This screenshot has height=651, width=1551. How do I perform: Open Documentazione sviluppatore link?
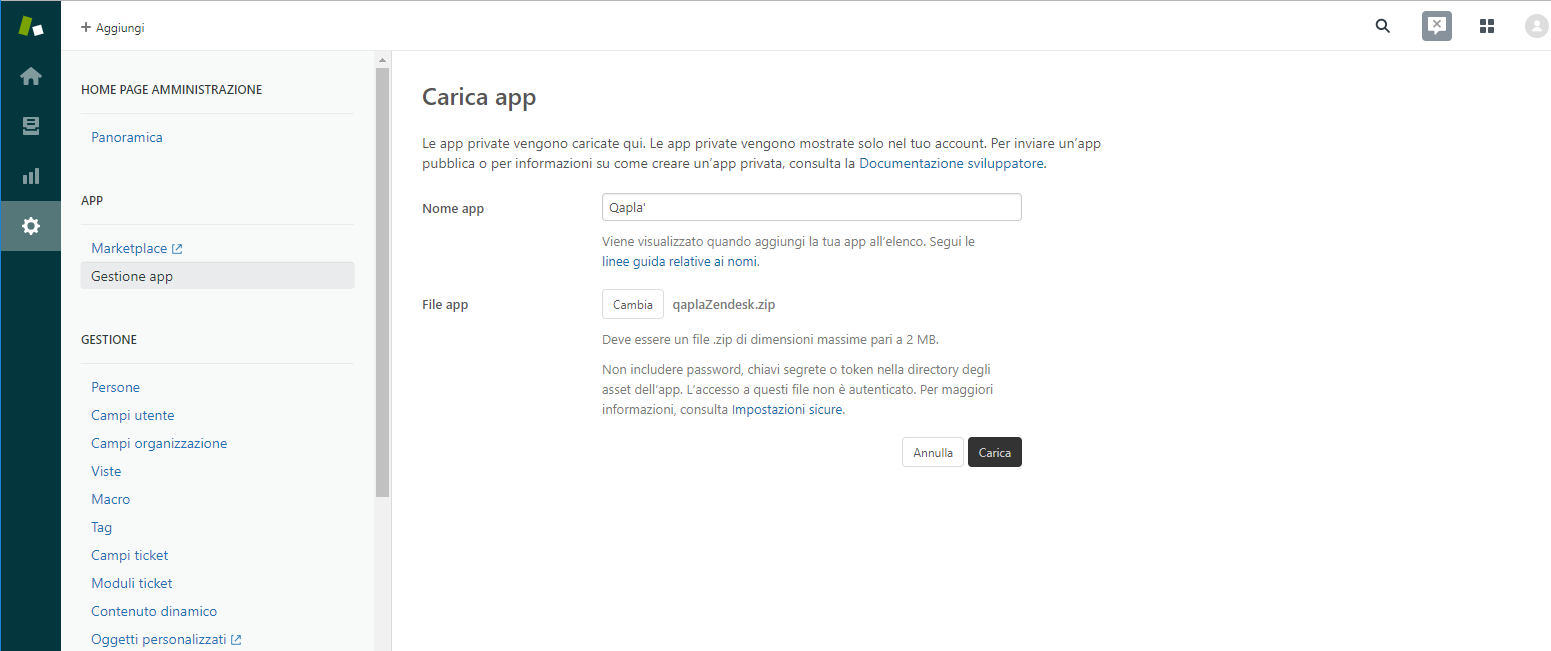tap(951, 163)
